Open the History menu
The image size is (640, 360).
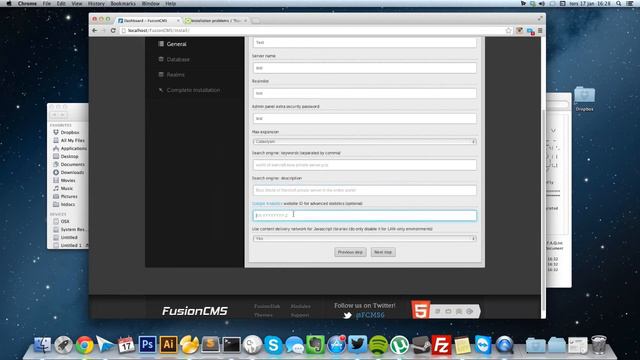[96, 3]
